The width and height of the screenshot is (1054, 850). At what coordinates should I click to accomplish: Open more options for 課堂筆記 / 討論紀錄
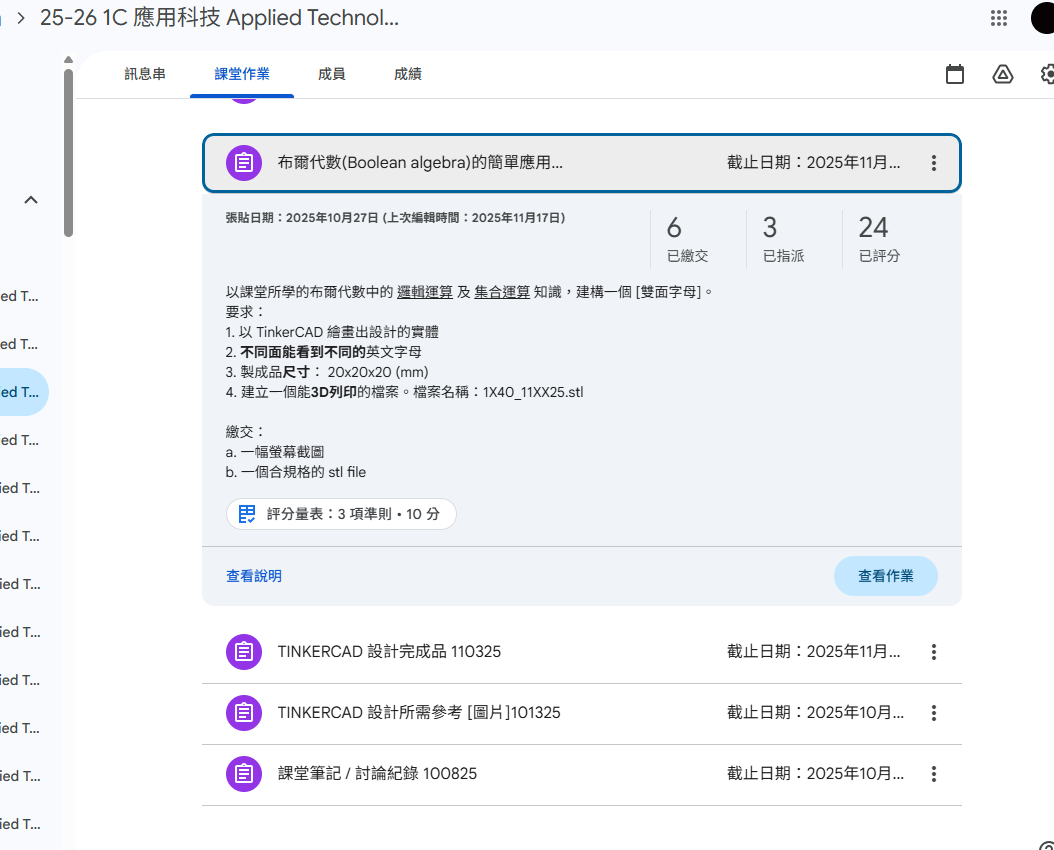click(x=933, y=774)
